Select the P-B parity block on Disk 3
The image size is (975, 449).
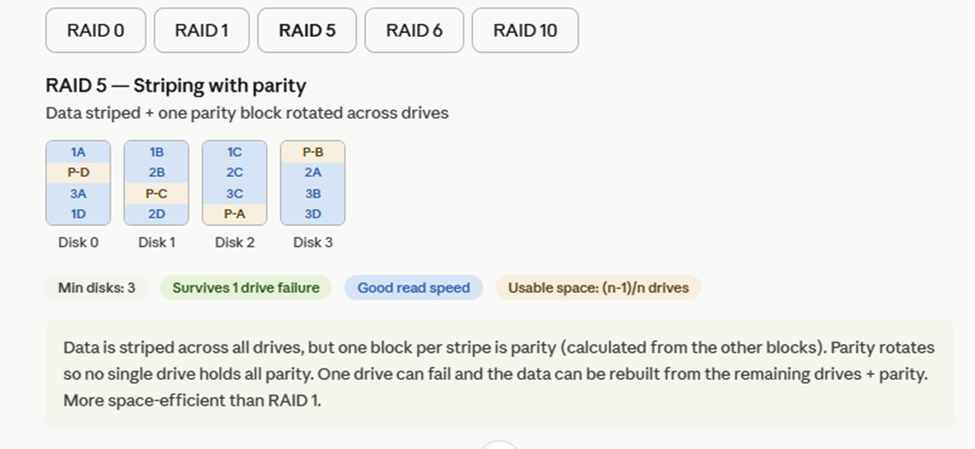coord(312,152)
